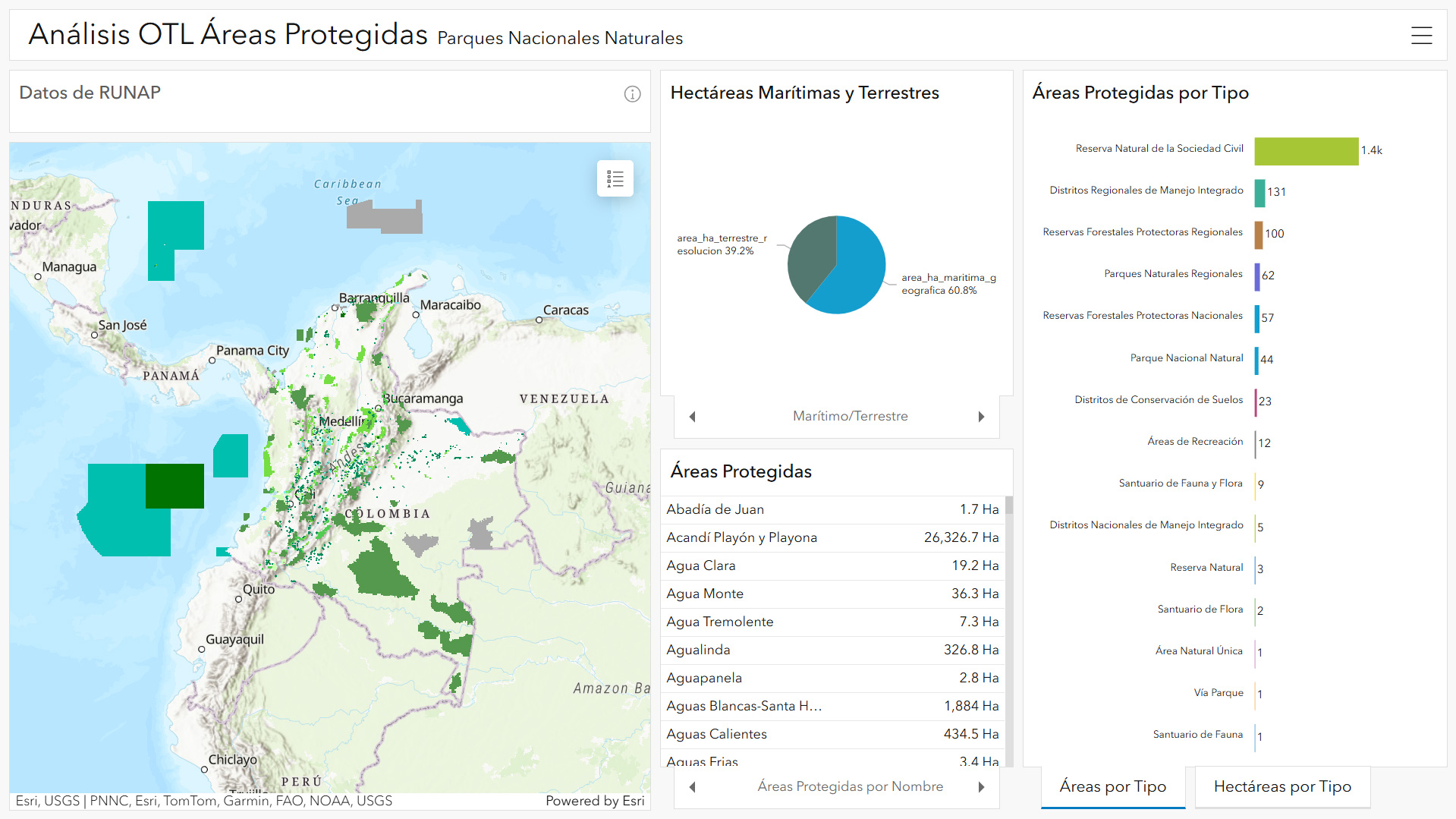The image size is (1456, 819).
Task: Click the Reserva Natural de la Sociedad Civil bar
Action: [1306, 151]
